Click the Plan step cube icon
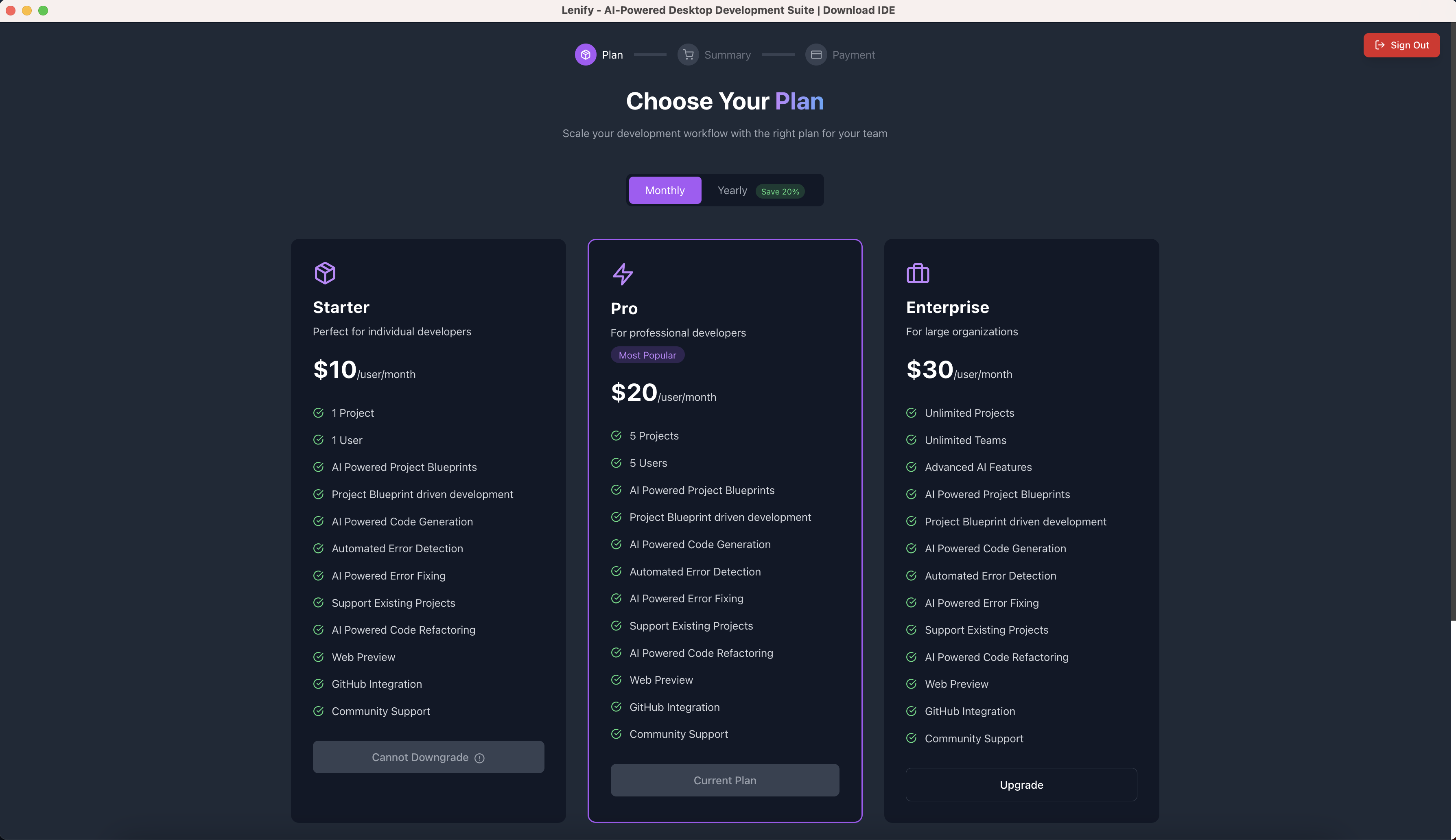This screenshot has height=840, width=1456. 586,54
